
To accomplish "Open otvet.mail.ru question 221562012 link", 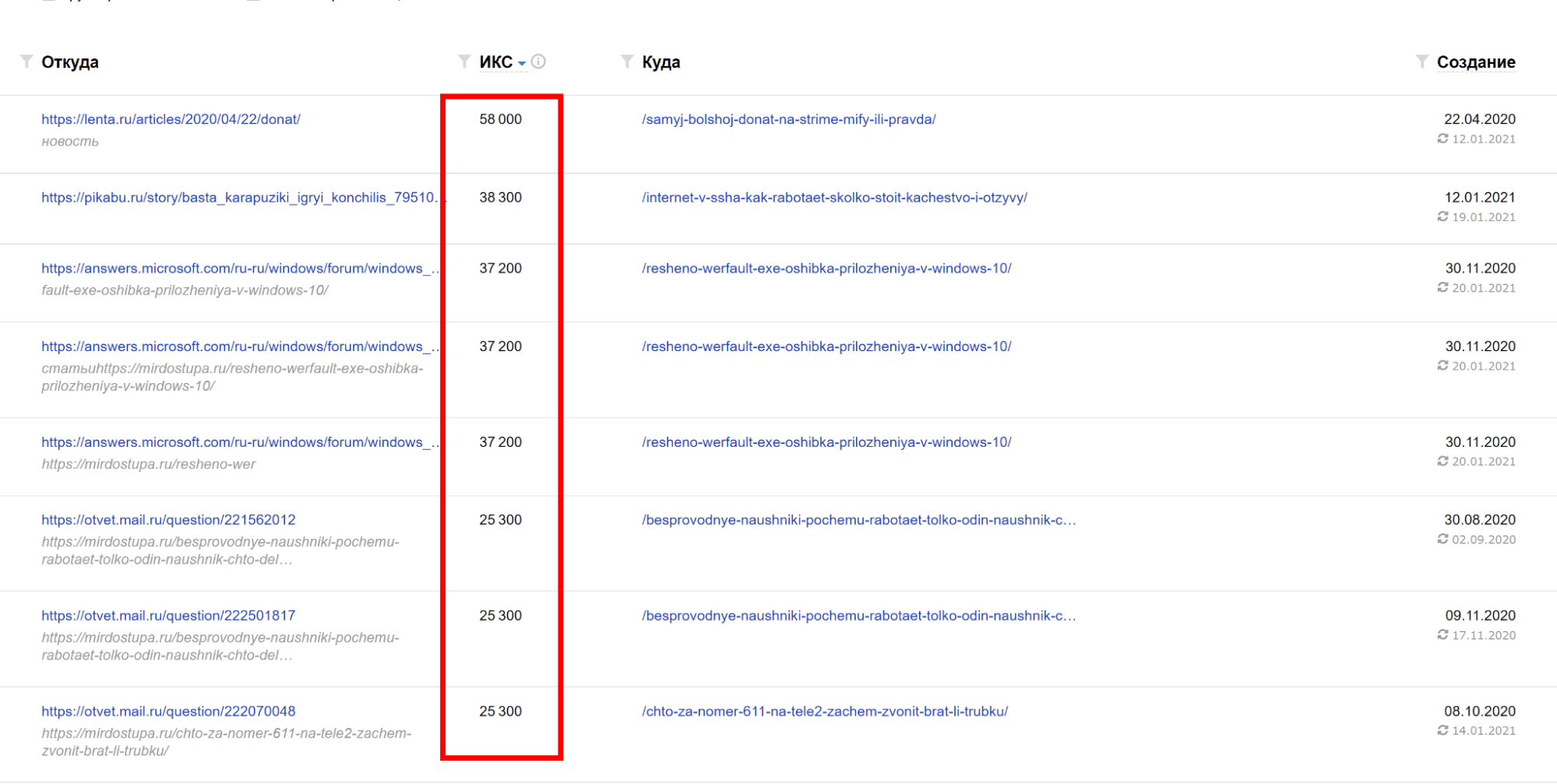I will [x=168, y=520].
